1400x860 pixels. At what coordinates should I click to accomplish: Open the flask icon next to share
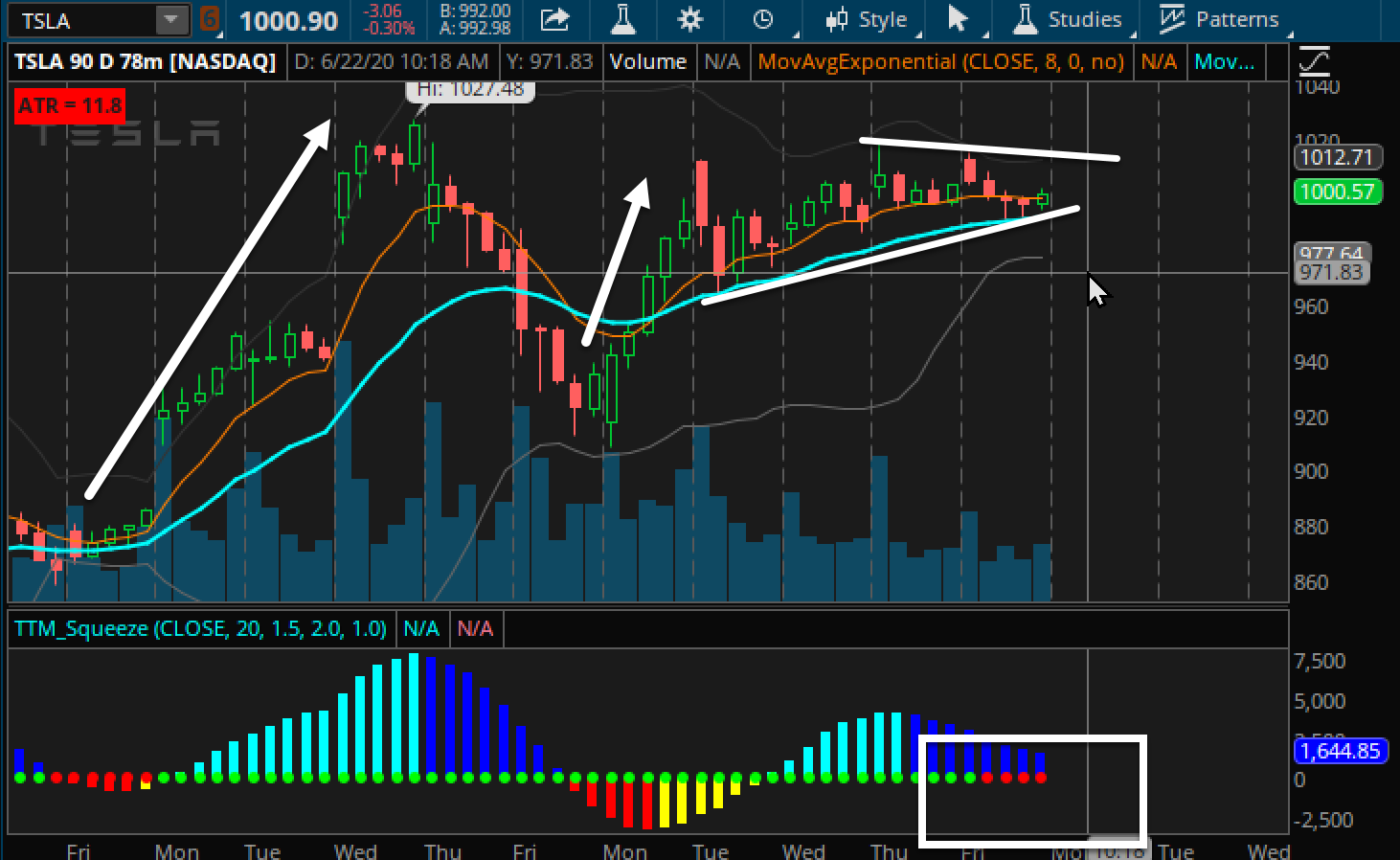click(623, 19)
